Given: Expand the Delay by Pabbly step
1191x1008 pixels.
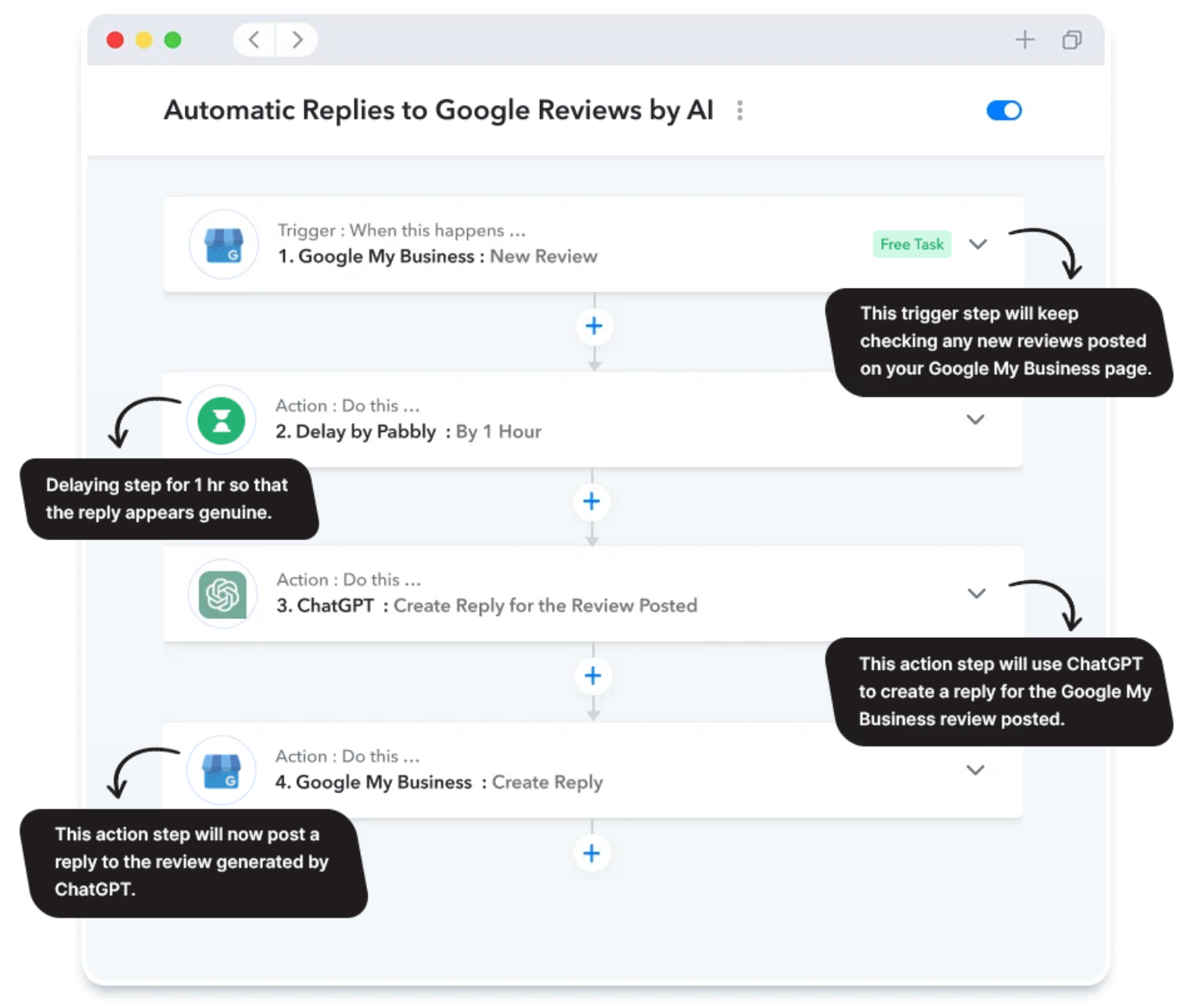Looking at the screenshot, I should [975, 419].
